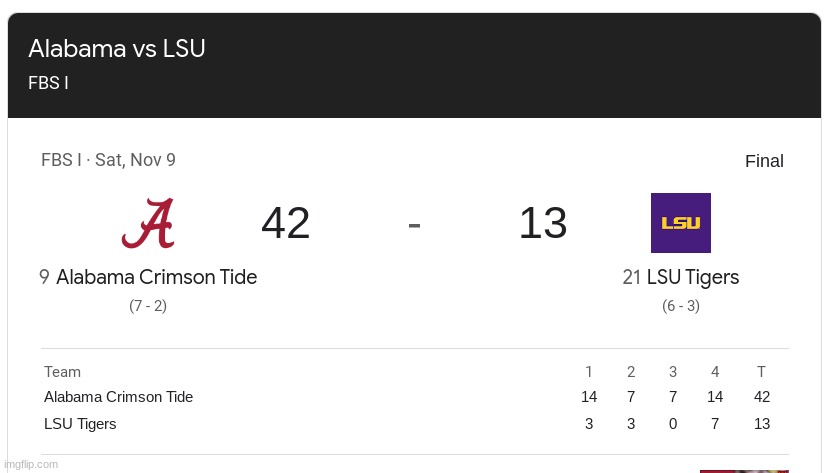The image size is (832, 473).
Task: Open the Alabama Crimson Tide team name link
Action: [x=156, y=277]
